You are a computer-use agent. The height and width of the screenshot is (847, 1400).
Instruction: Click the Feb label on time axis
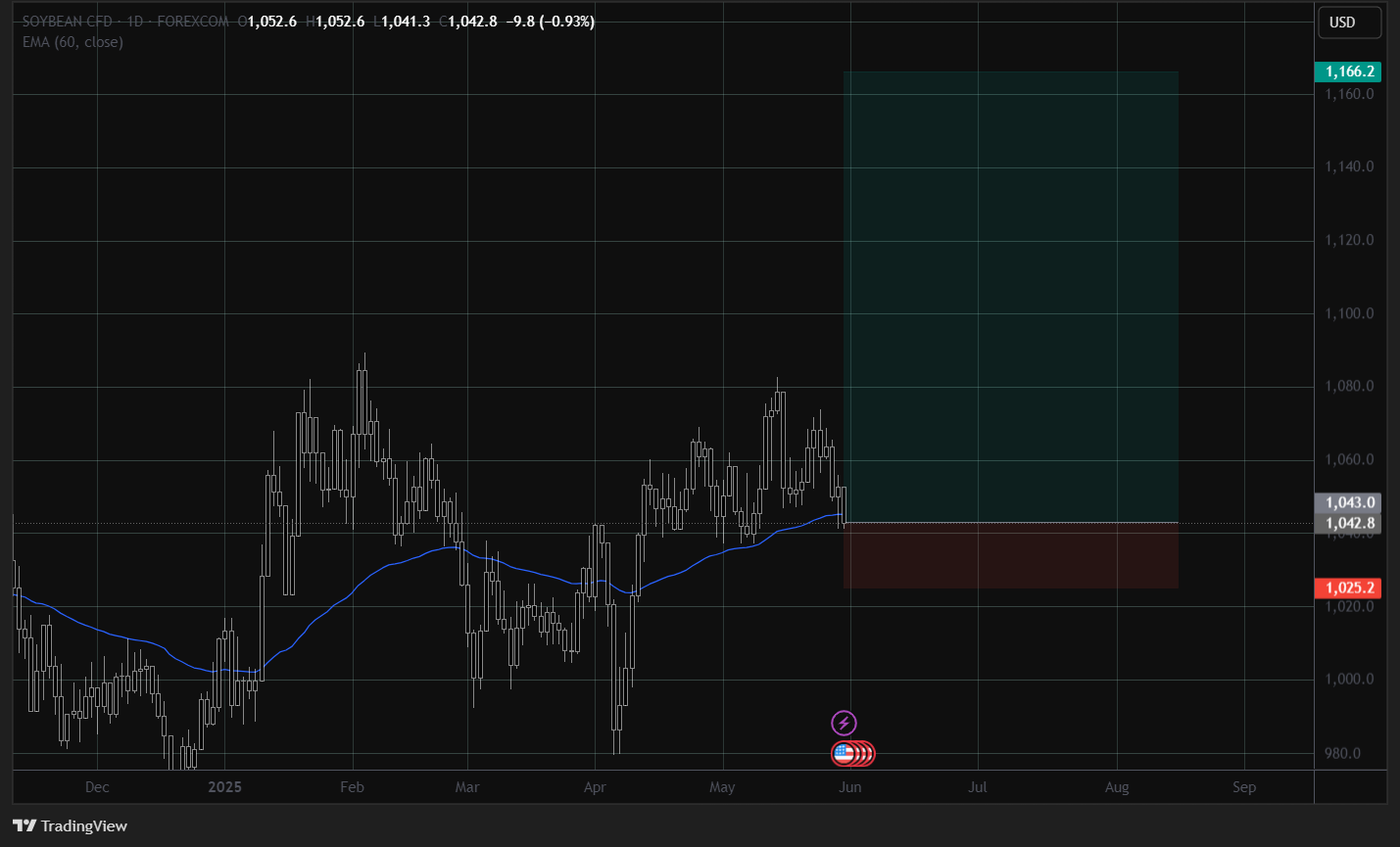[352, 787]
